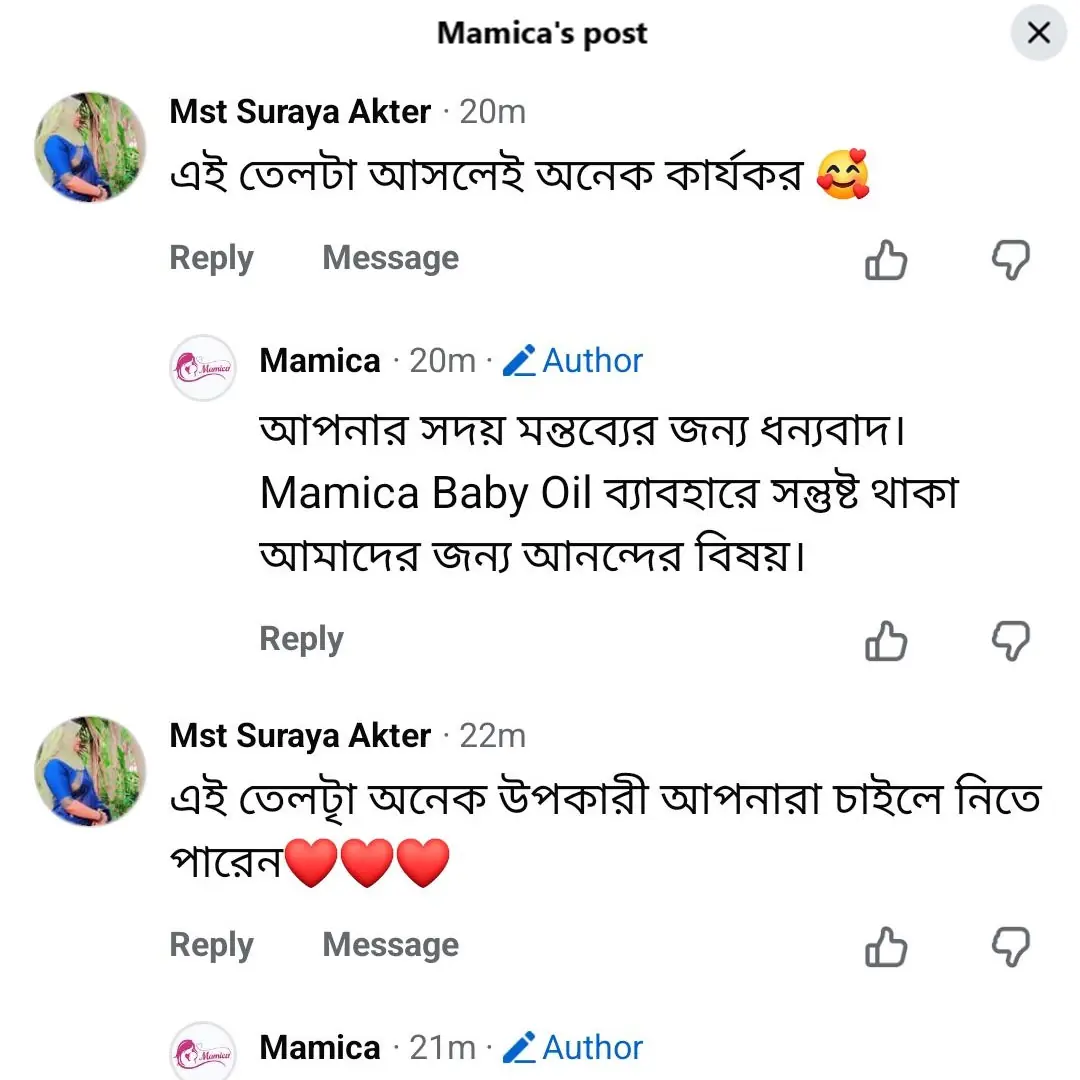Reply to Suraya's 22m comment
This screenshot has height=1080, width=1080.
[x=211, y=945]
